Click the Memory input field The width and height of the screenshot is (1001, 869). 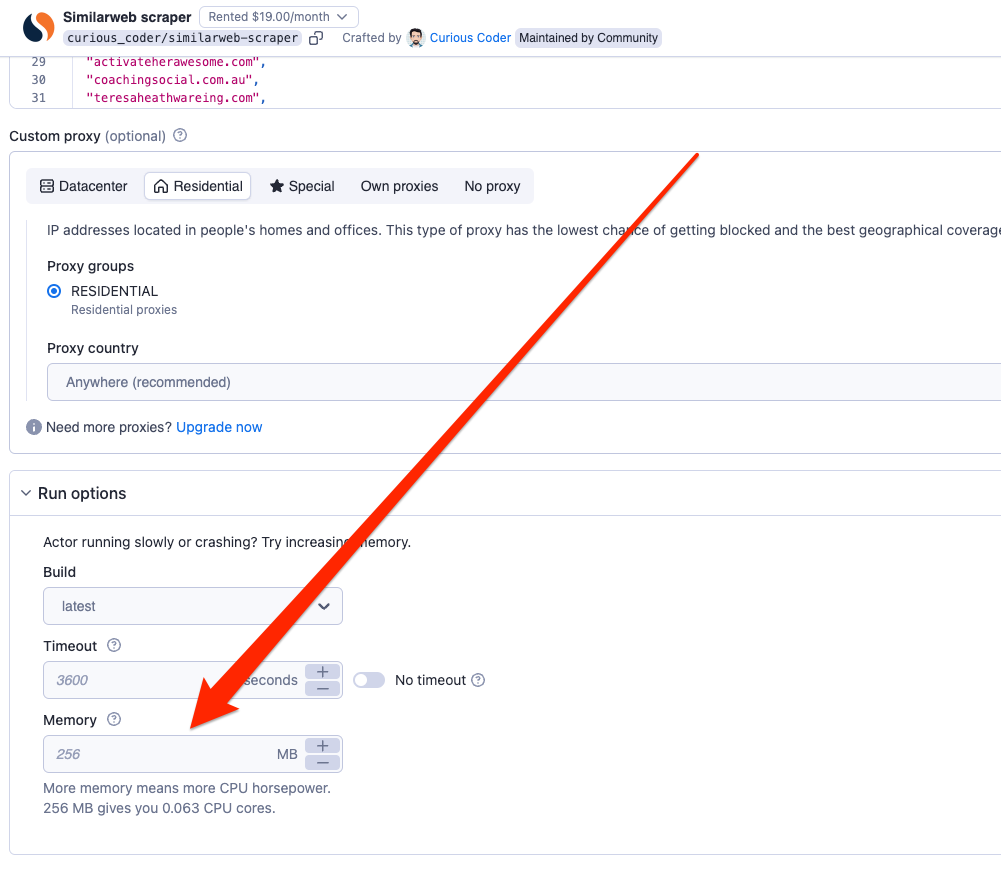click(x=160, y=754)
